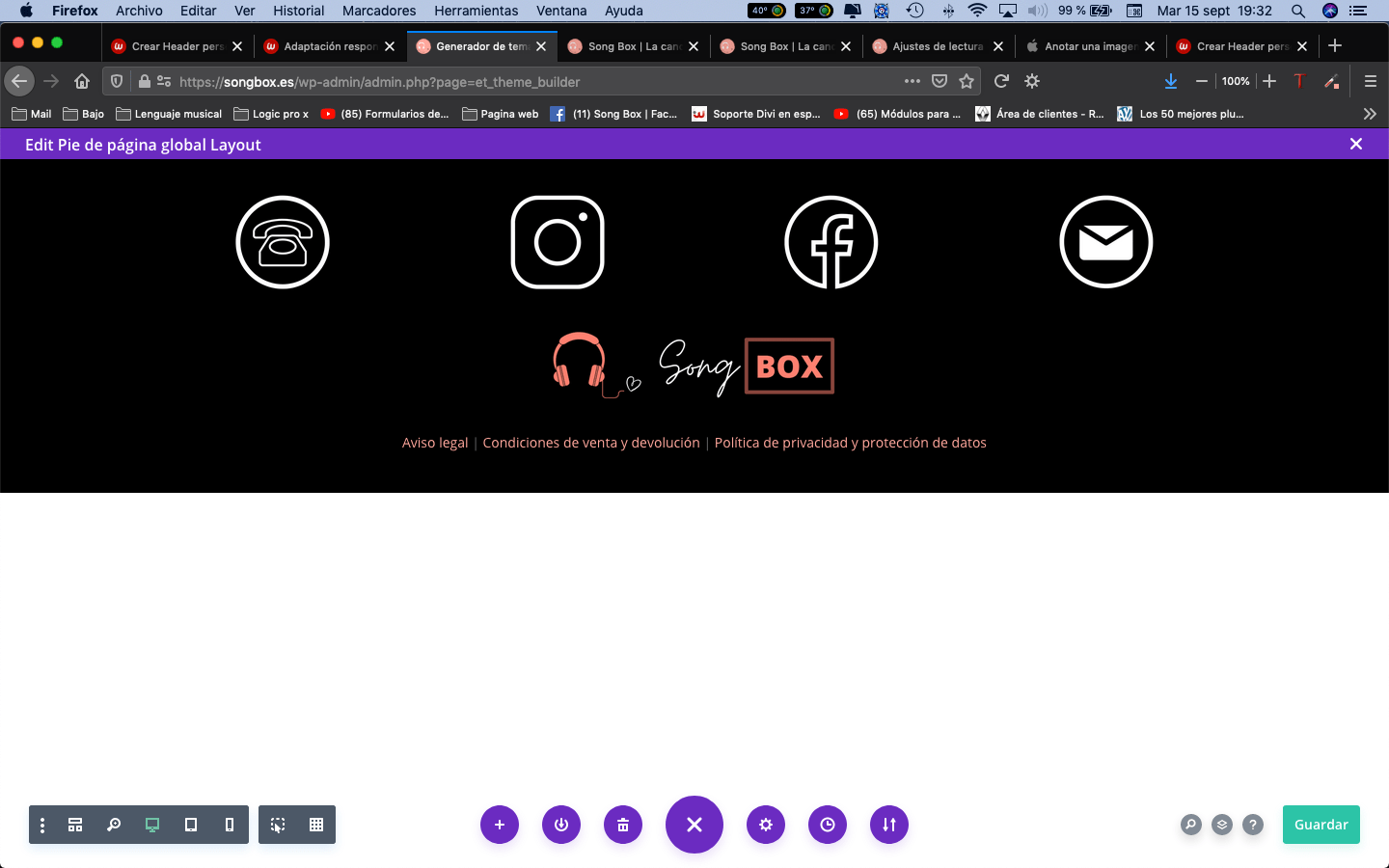Open the Apple menu
This screenshot has width=1389, height=868.
[26, 11]
